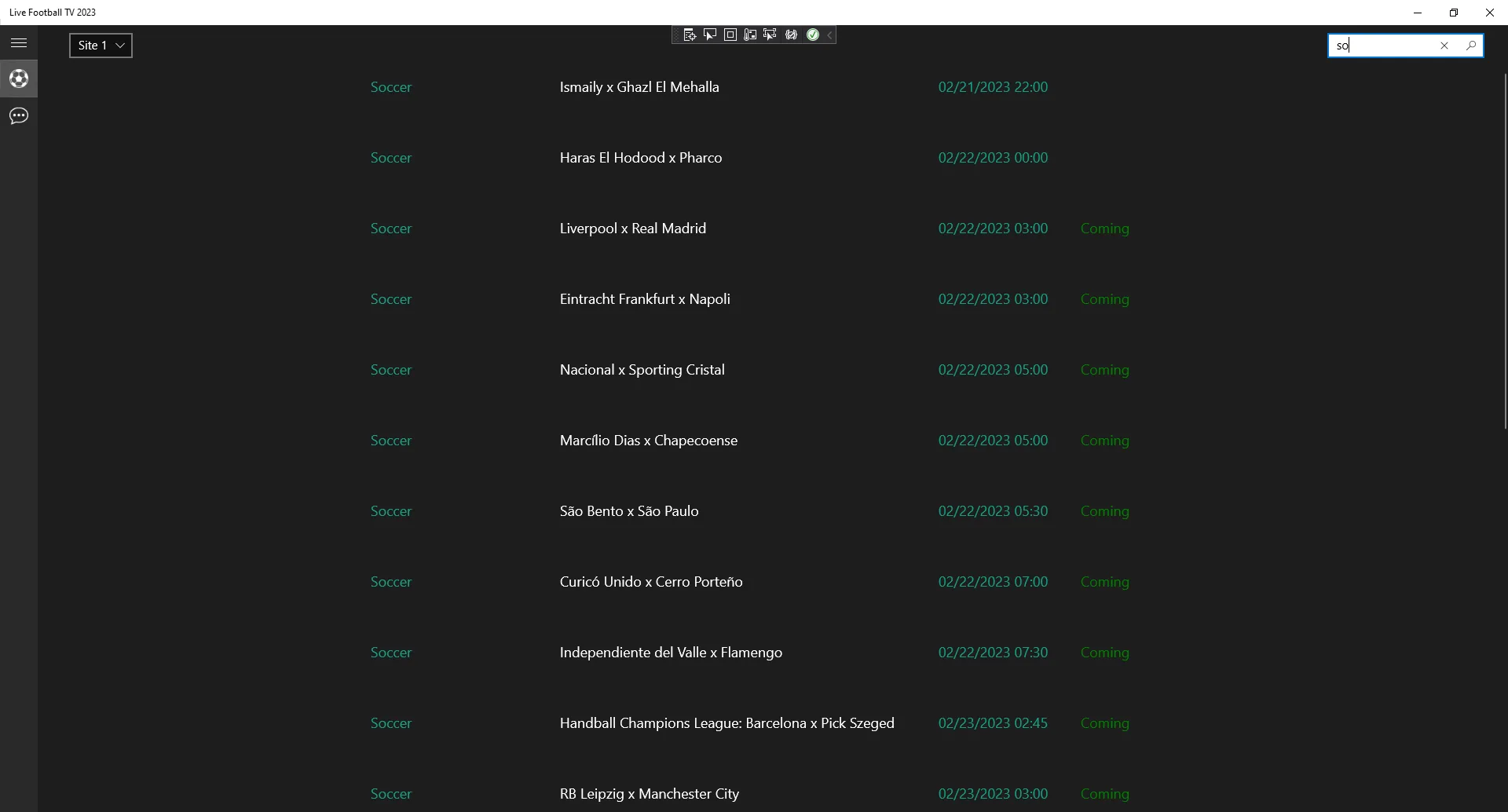The width and height of the screenshot is (1508, 812).
Task: Click the Hot Reload braces icon
Action: point(792,35)
